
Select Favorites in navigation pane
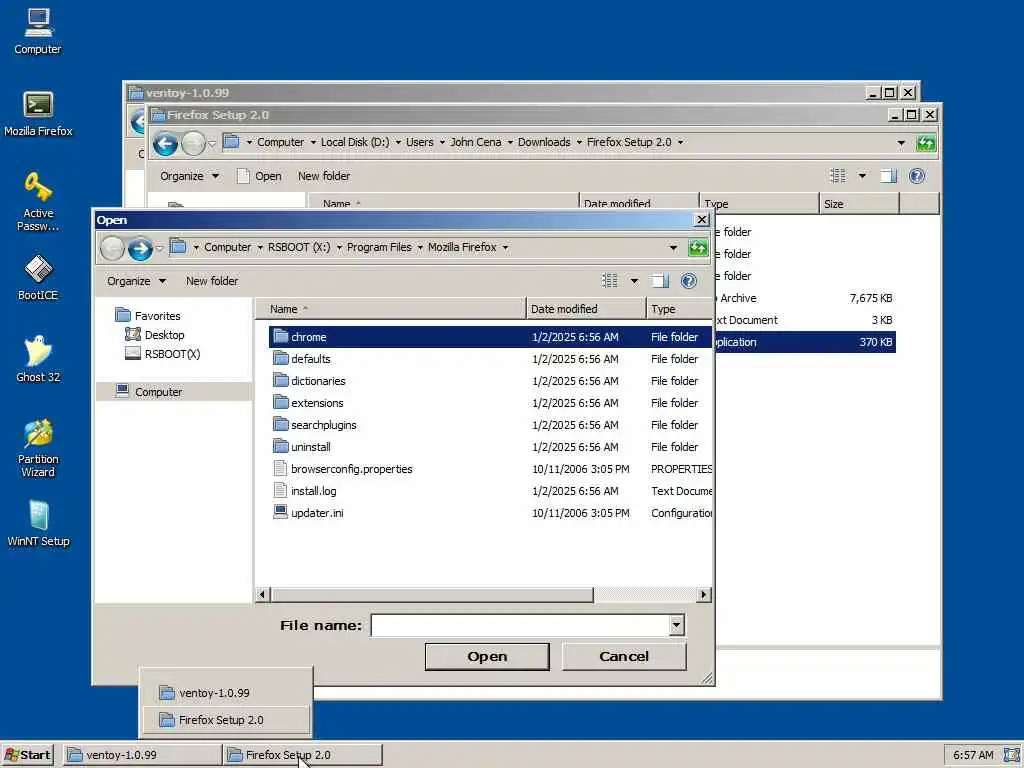148,315
